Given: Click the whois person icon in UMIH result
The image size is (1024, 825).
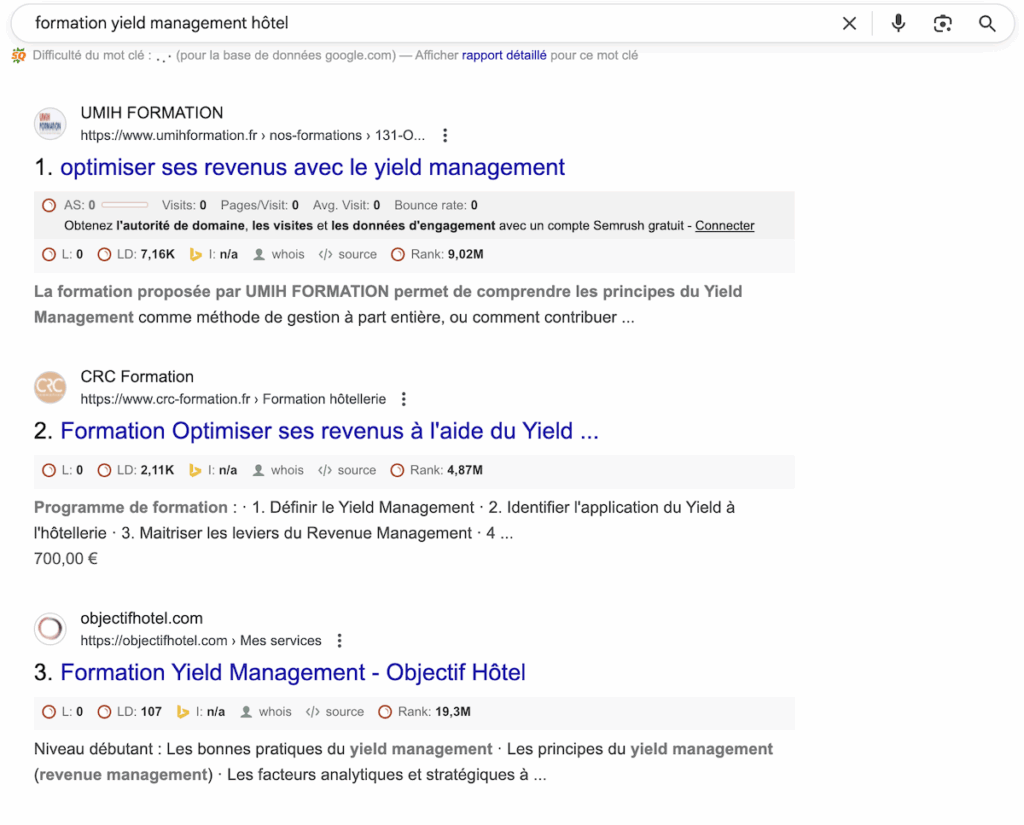Looking at the screenshot, I should (x=259, y=255).
